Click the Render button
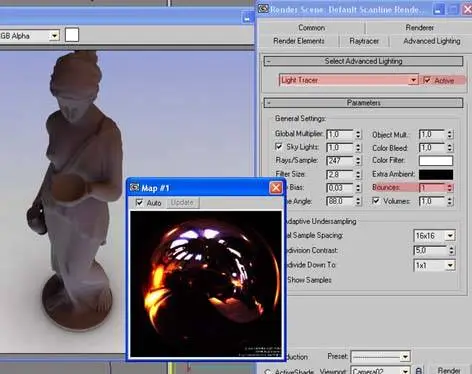Image resolution: width=472 pixels, height=374 pixels. (x=449, y=370)
